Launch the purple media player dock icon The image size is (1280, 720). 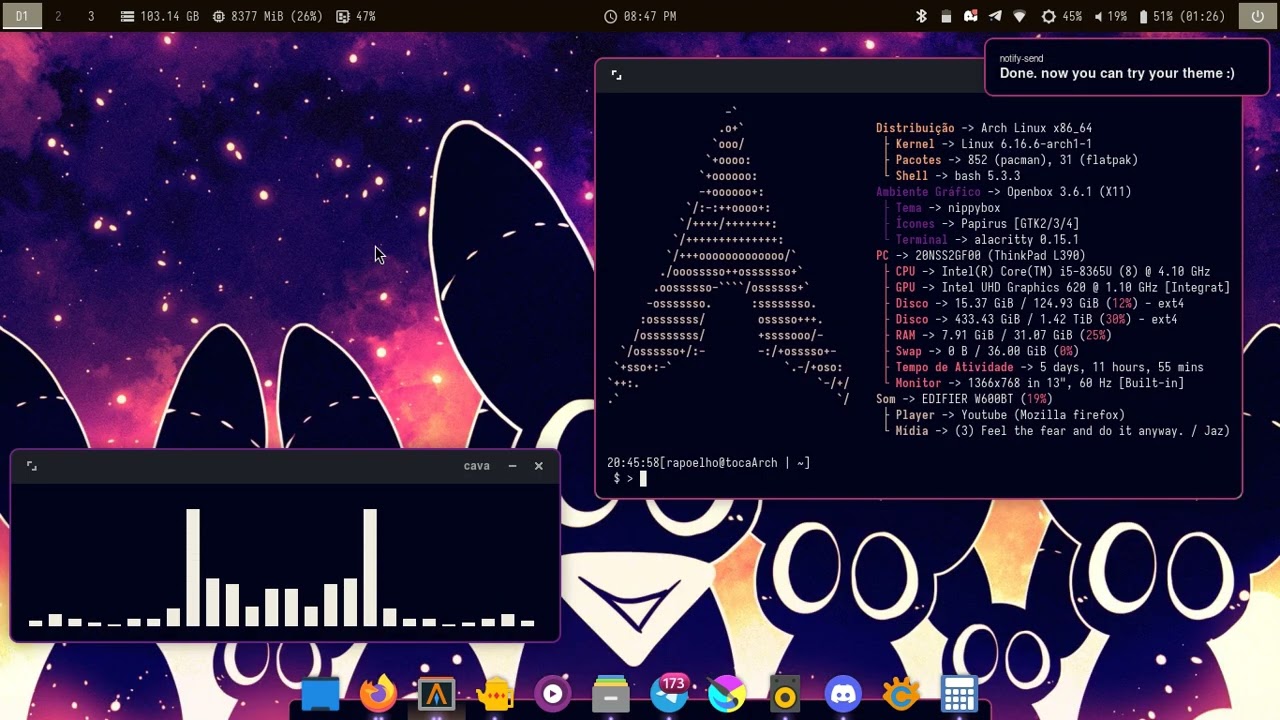(552, 694)
